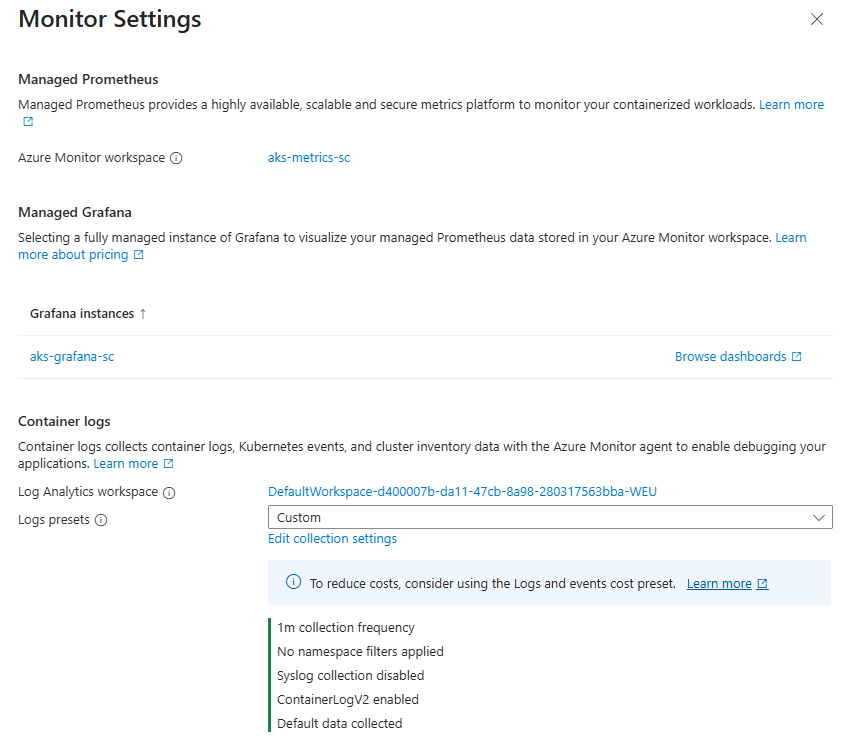
Task: Click info icon beside Log Analytics workspace
Action: [x=169, y=492]
